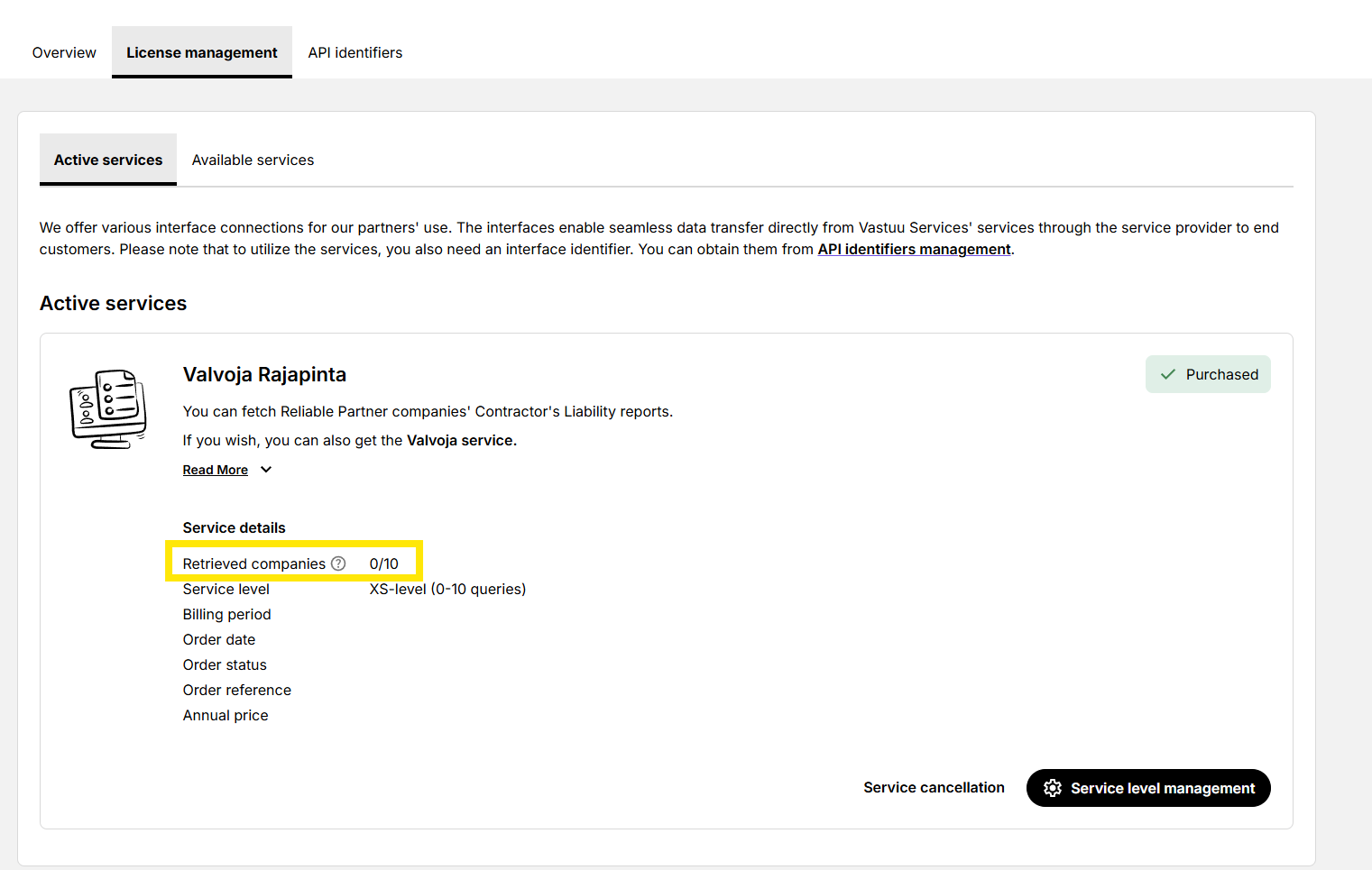The height and width of the screenshot is (870, 1372).
Task: Click the Service cancellation button
Action: (934, 787)
